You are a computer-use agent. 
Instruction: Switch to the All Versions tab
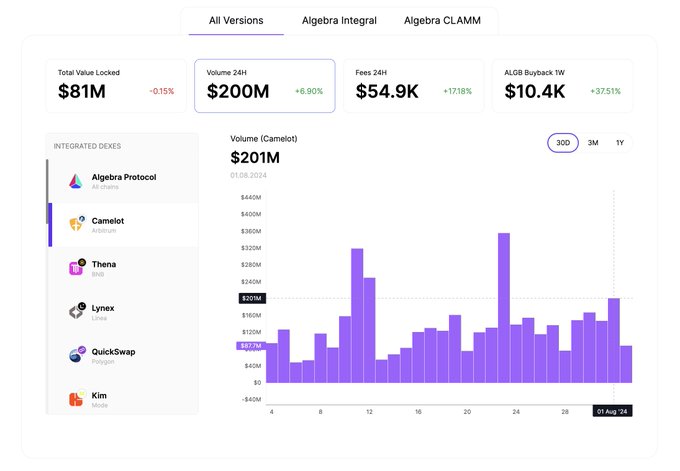235,20
